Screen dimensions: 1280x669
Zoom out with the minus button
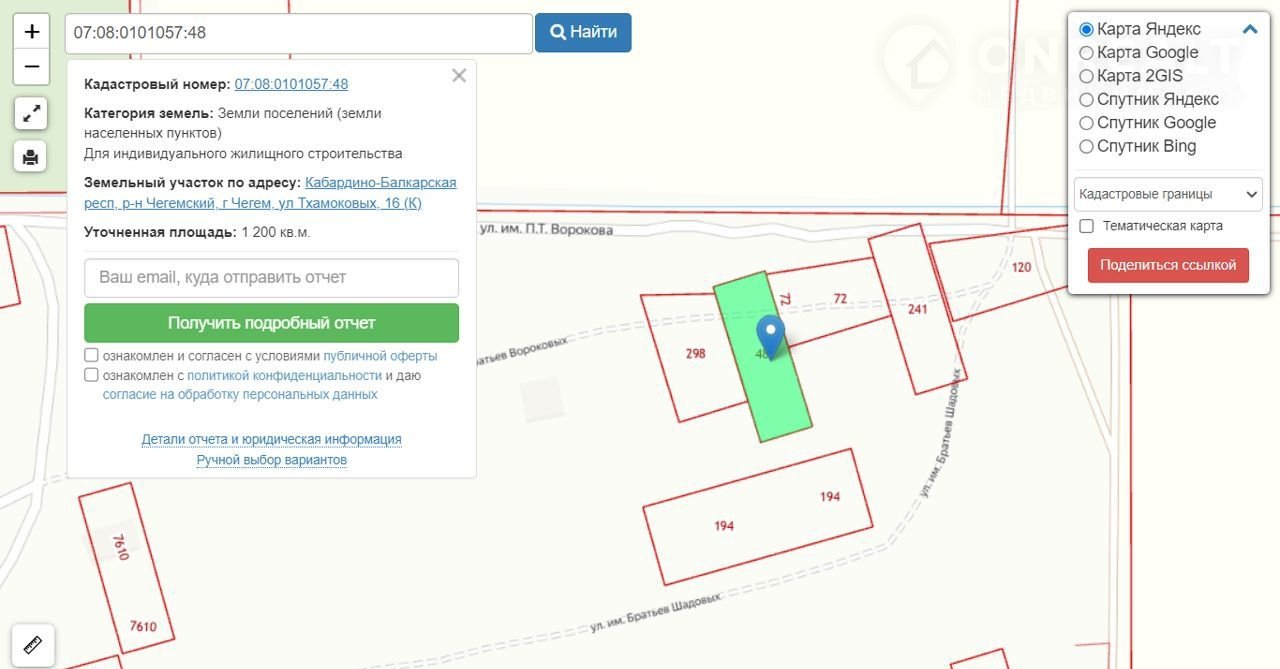(31, 67)
